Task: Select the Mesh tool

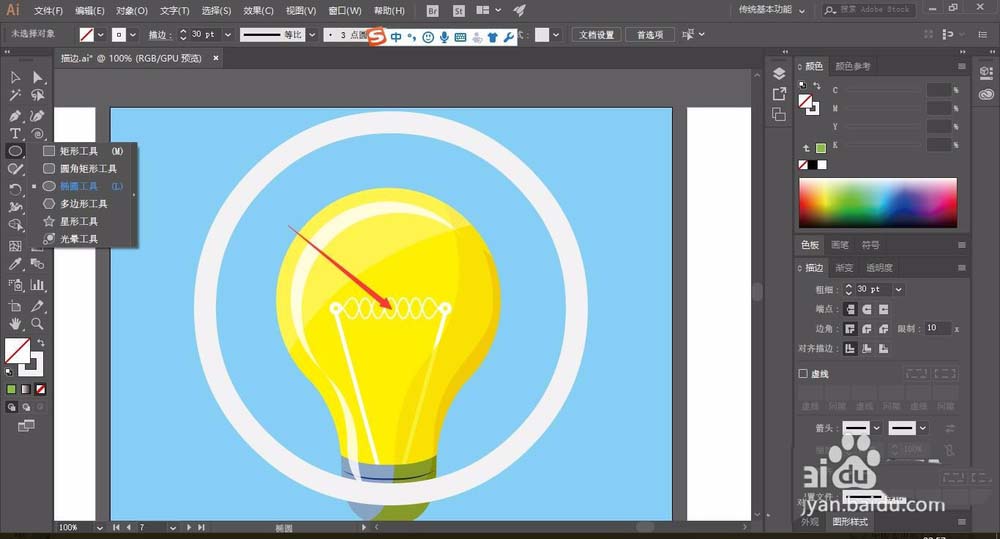Action: pyautogui.click(x=15, y=246)
